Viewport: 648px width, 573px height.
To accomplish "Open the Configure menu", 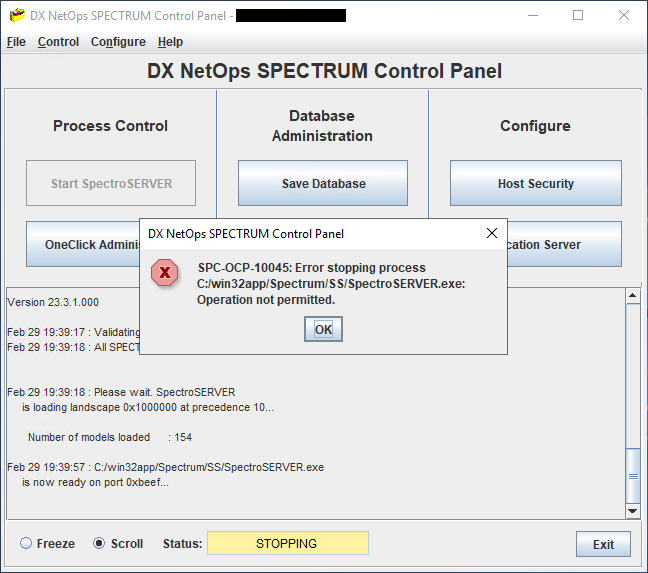I will [x=118, y=42].
